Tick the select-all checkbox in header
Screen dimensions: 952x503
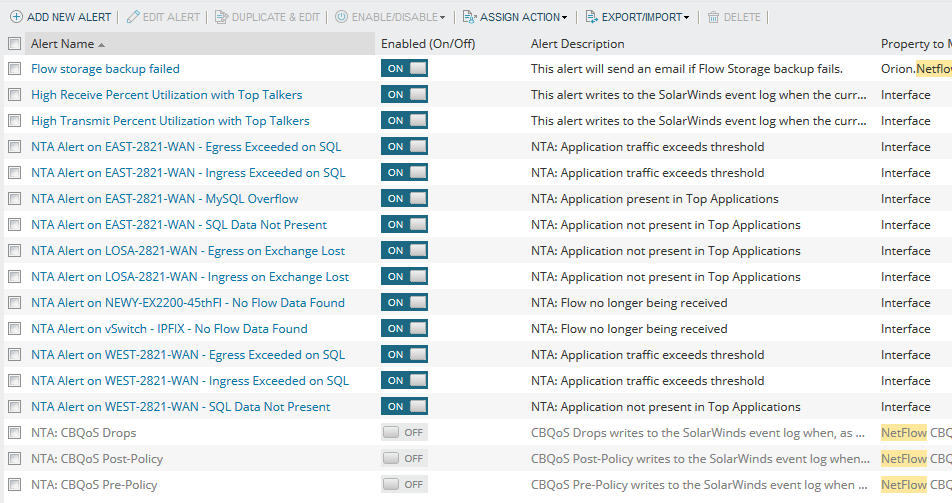tap(14, 44)
